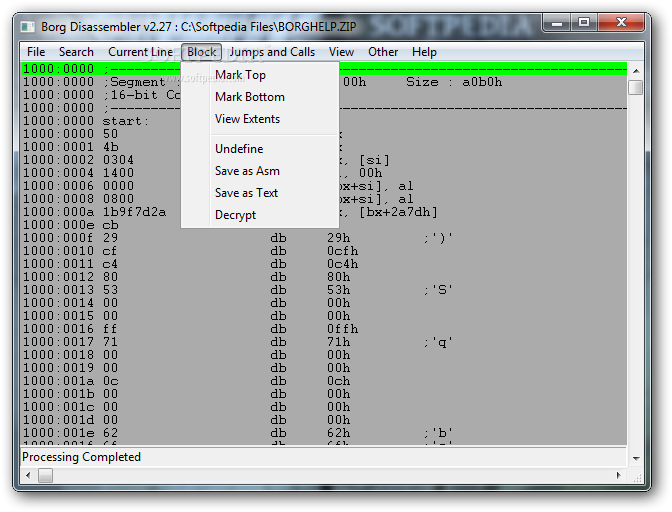Click the [bx+2a7dh] operand
Viewport: 672px width, 512px height.
coord(398,212)
